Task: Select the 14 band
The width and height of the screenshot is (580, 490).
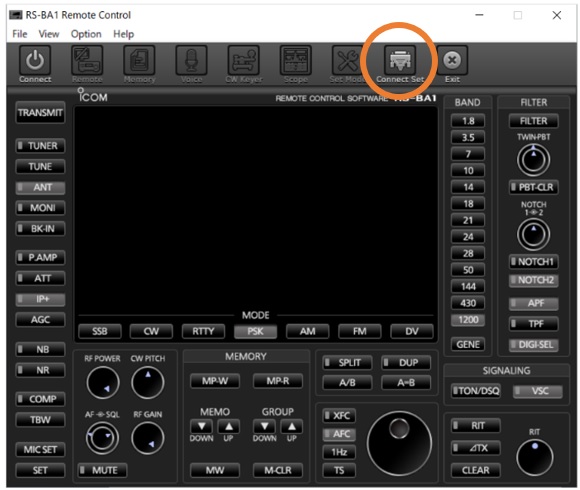Action: pos(468,187)
